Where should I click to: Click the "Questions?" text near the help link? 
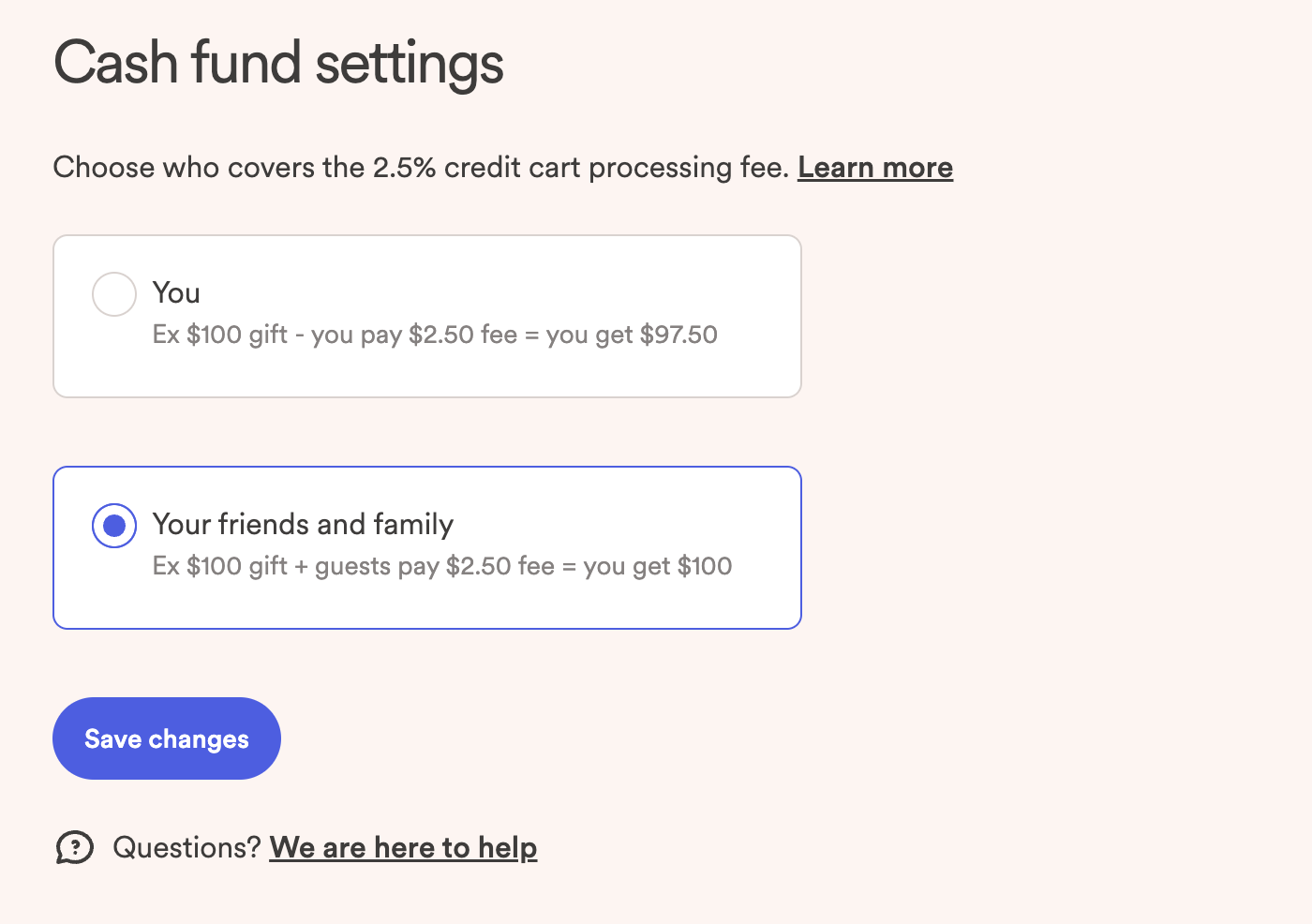[186, 847]
